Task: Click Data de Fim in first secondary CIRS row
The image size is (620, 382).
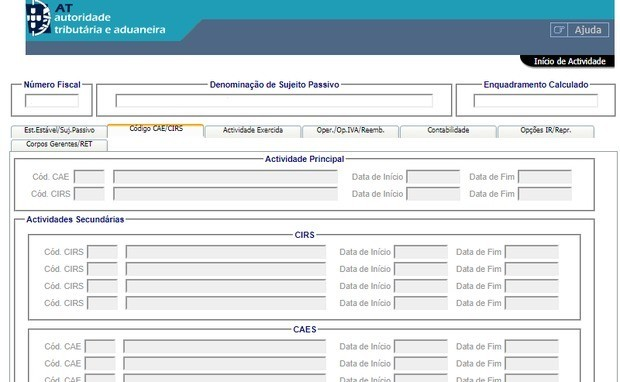Action: click(x=532, y=252)
